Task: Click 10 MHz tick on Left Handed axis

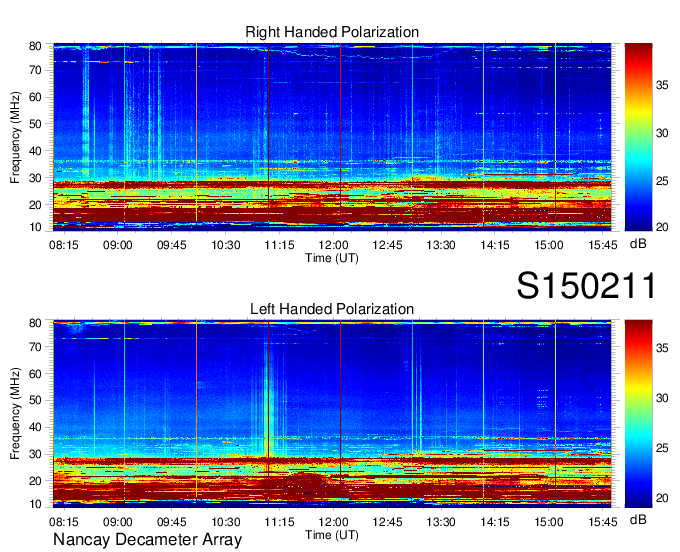Action: [35, 504]
